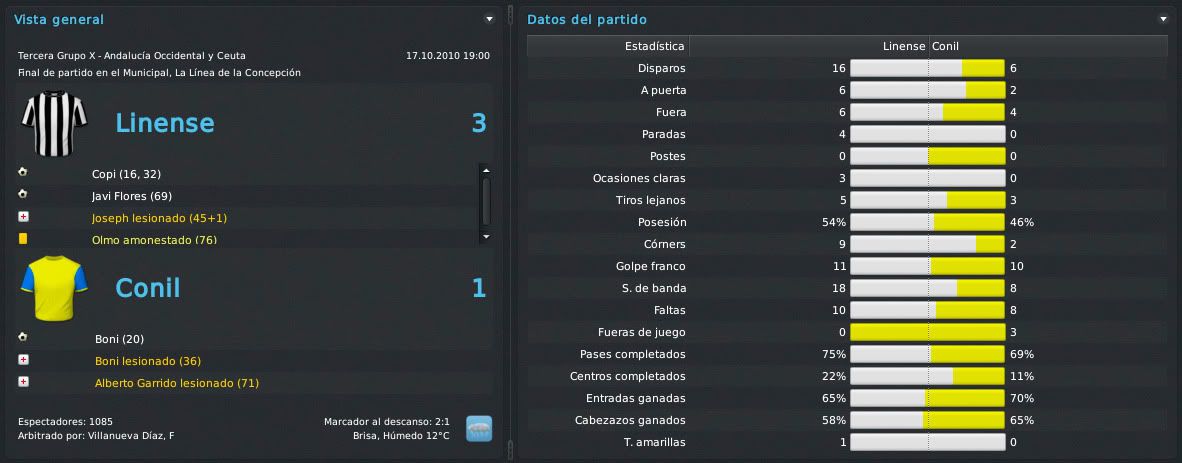Select the Conil team name link

[148, 288]
